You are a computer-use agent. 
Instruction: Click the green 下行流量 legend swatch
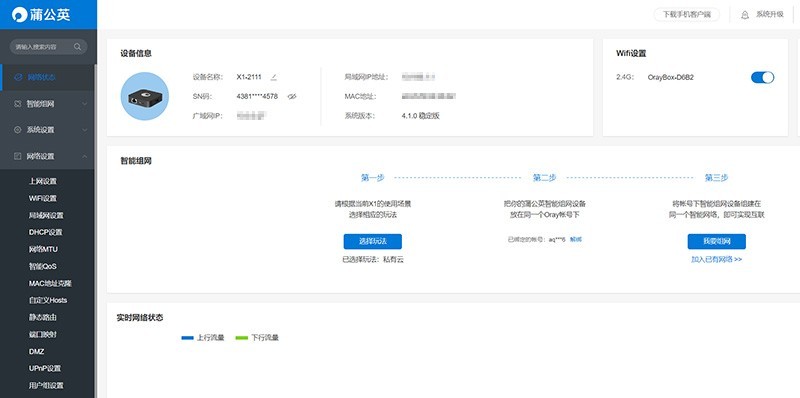241,338
